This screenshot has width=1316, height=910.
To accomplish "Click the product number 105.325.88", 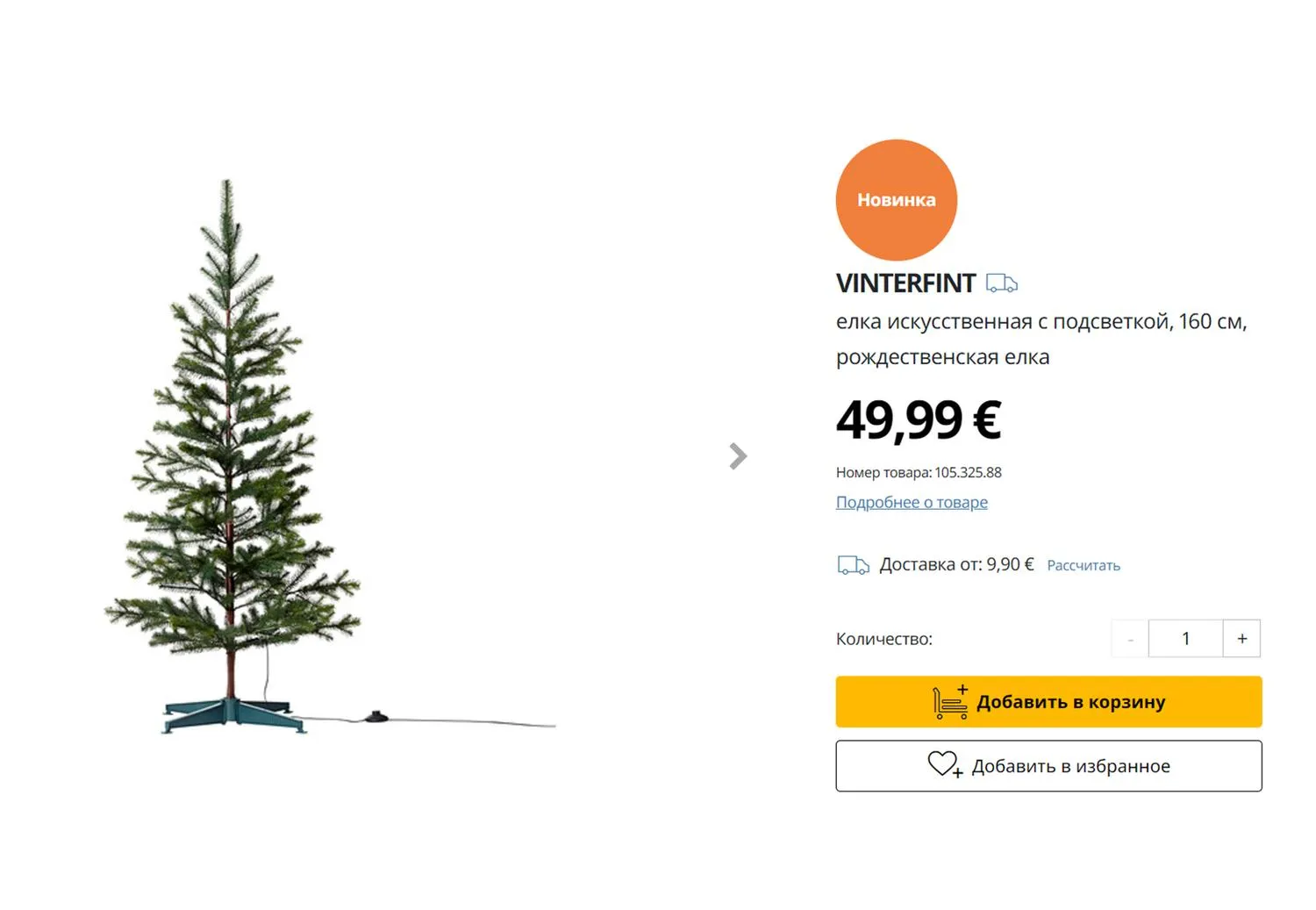I will (968, 472).
